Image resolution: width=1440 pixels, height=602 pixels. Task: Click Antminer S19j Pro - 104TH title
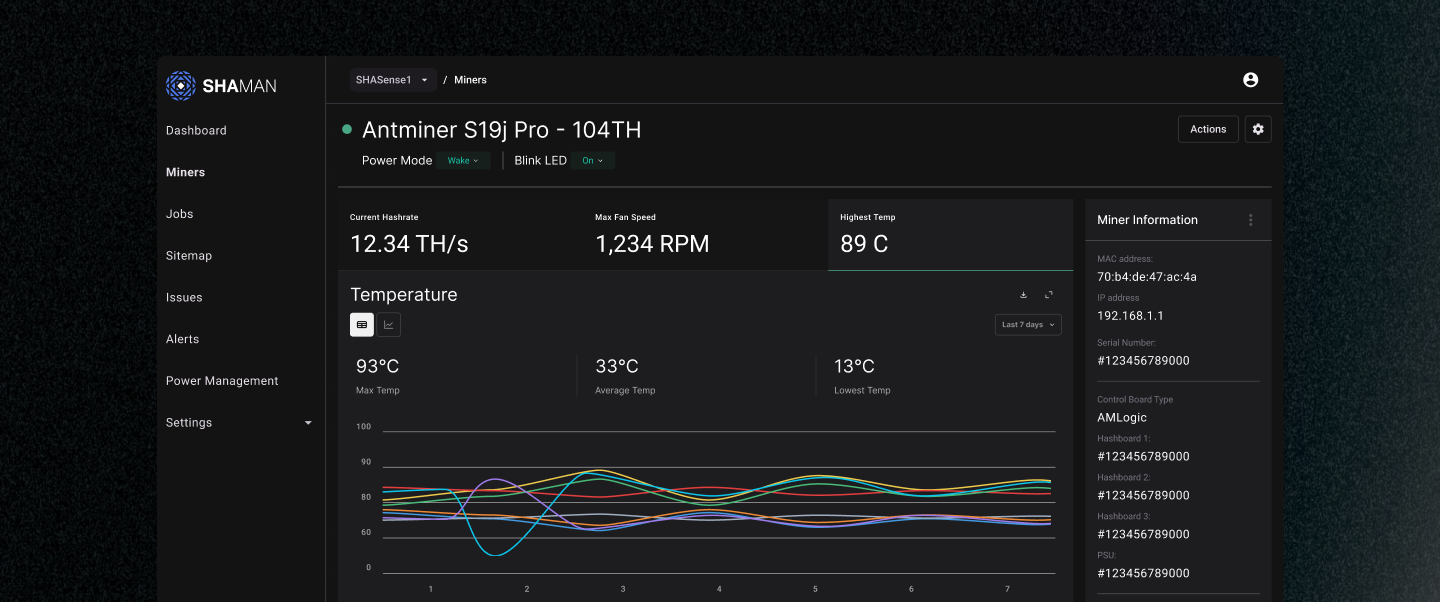click(x=501, y=130)
